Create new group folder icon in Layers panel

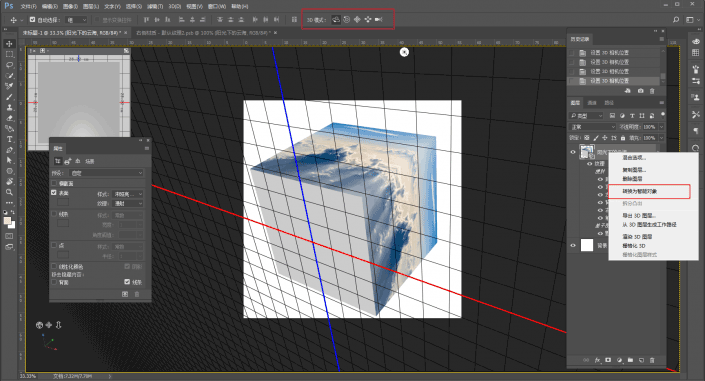[x=630, y=360]
